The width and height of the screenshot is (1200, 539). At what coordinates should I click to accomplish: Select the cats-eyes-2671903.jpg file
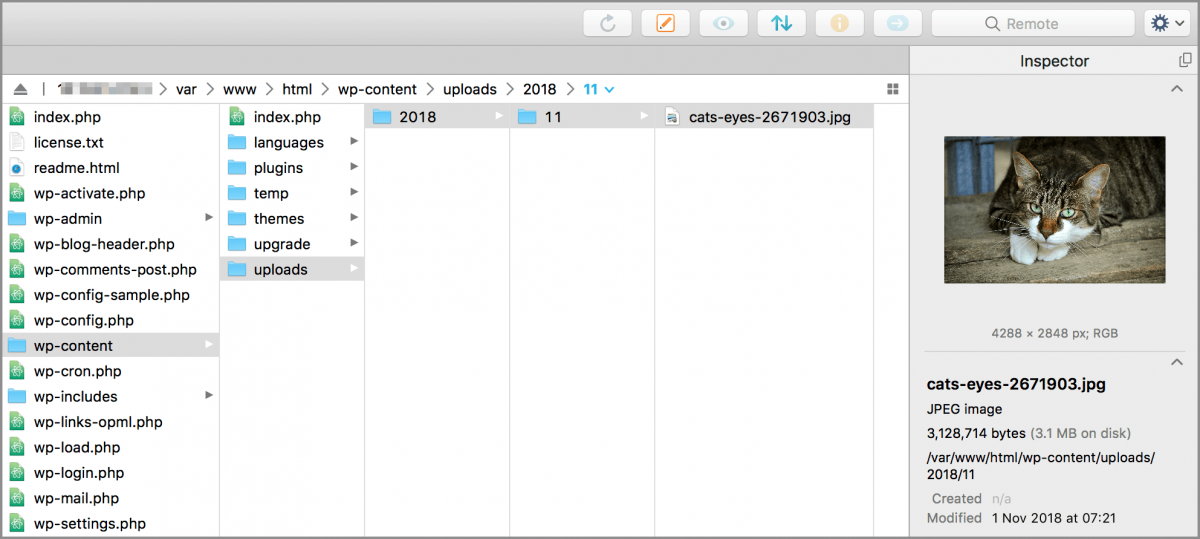pos(769,117)
